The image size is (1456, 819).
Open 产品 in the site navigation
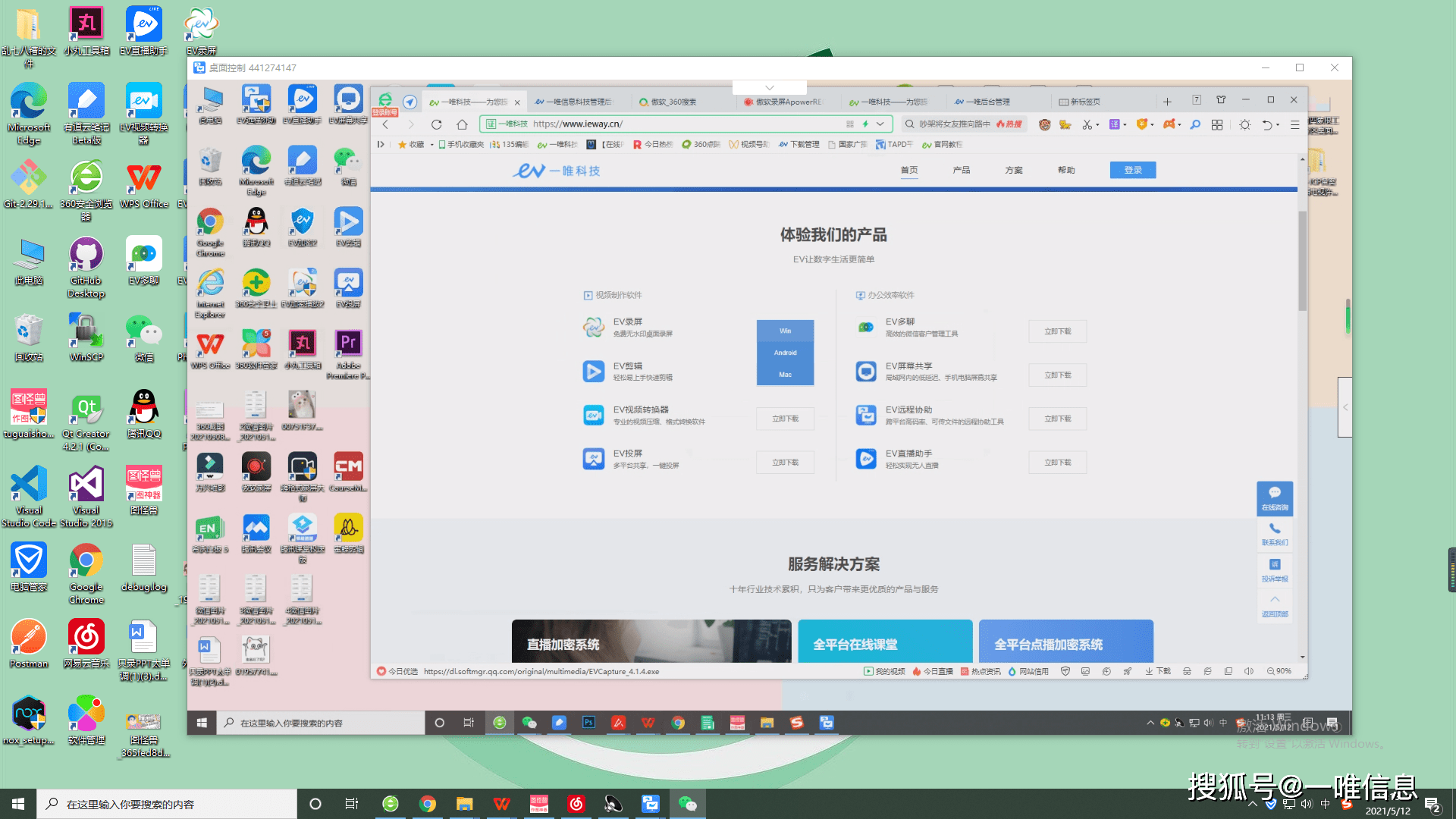click(x=961, y=170)
